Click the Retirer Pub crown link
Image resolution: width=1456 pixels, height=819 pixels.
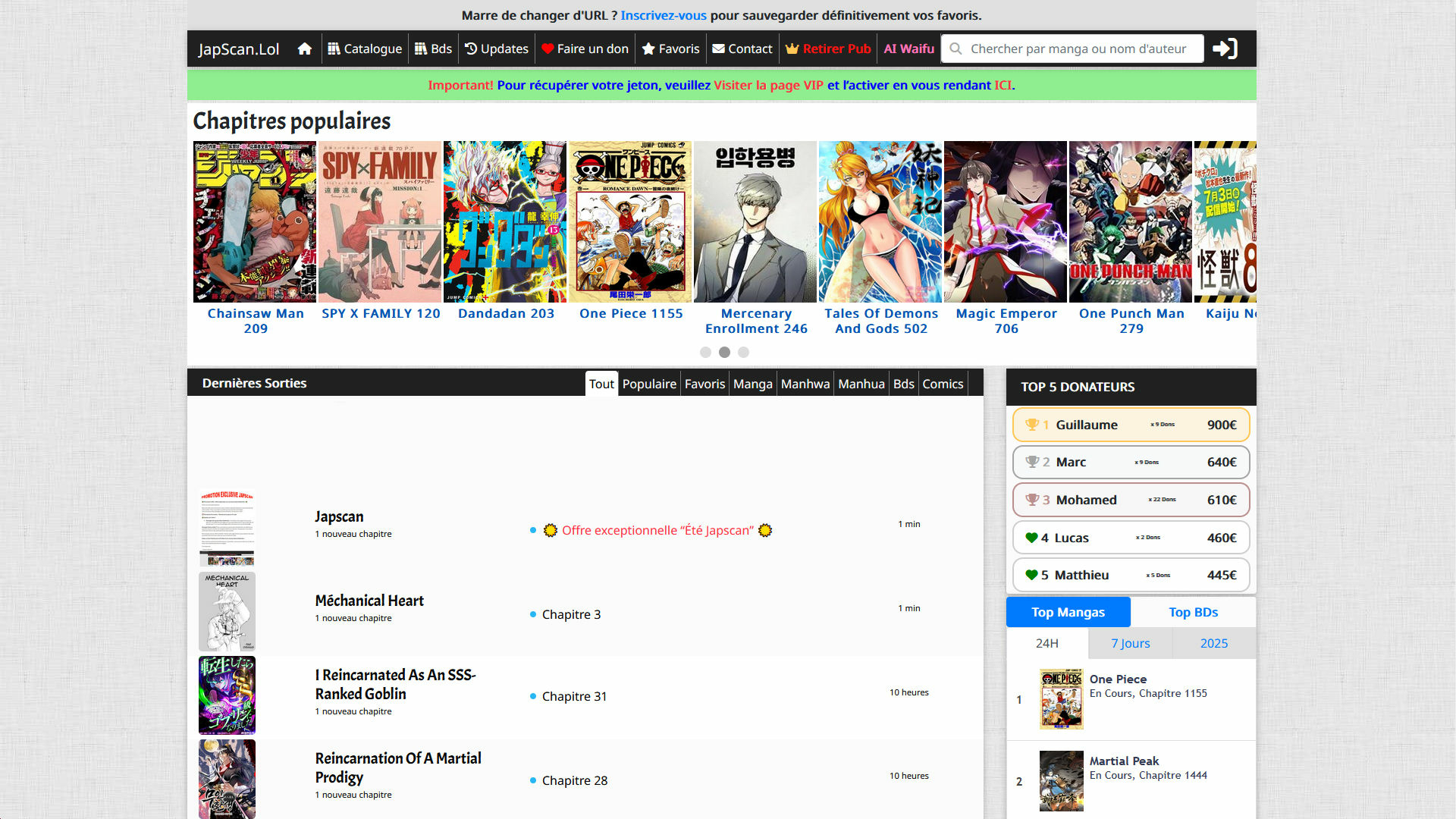tap(828, 49)
